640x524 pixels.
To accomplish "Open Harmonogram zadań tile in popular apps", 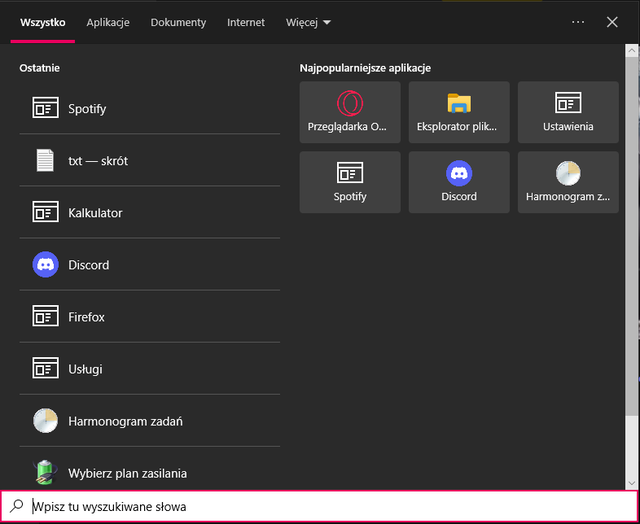I will 568,182.
